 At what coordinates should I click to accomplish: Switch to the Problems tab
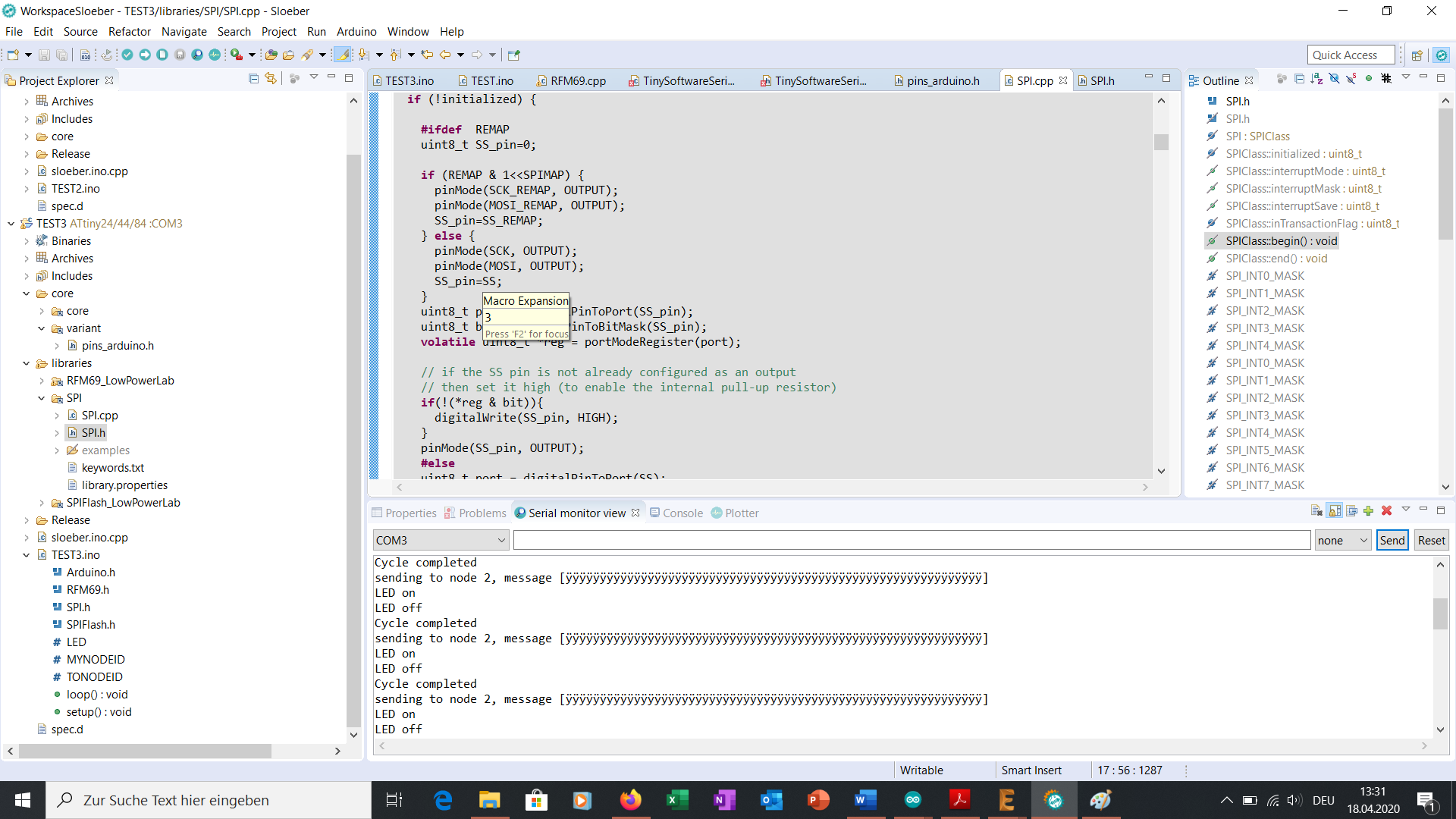click(475, 513)
